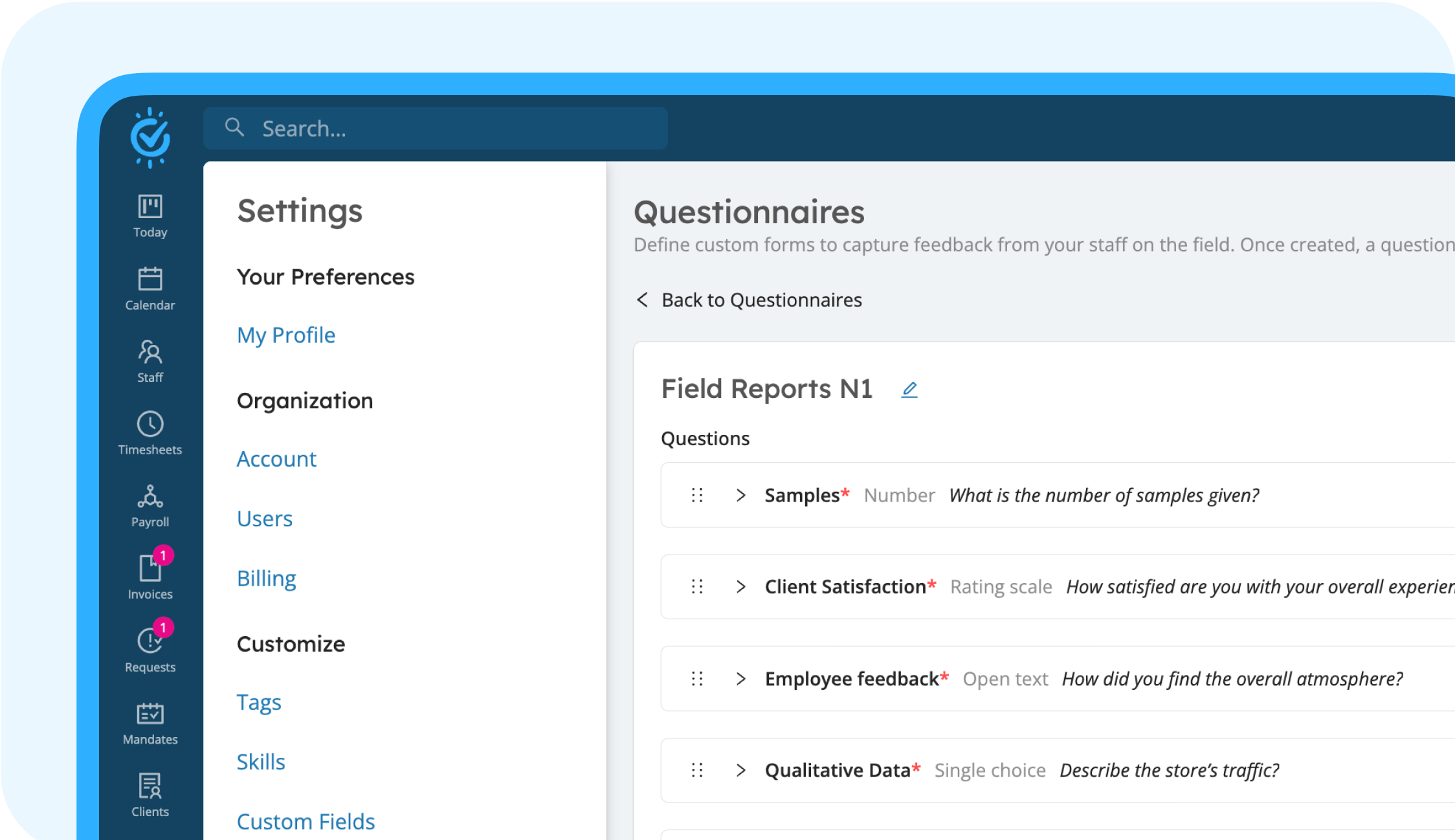Image resolution: width=1455 pixels, height=840 pixels.
Task: Open Billing settings page
Action: click(x=266, y=577)
